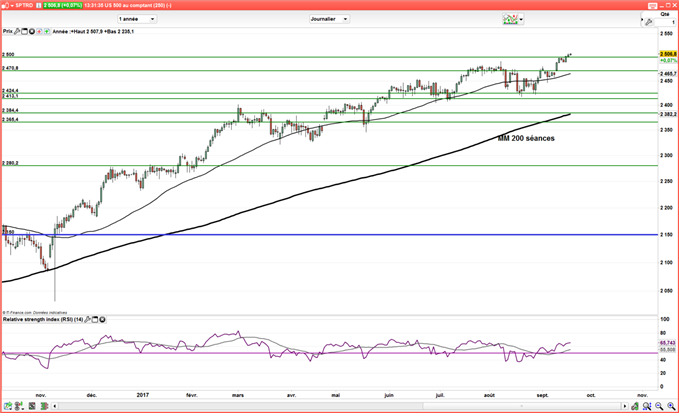The width and height of the screenshot is (679, 413).
Task: Click the 2 150 price axis label
Action: [x=667, y=235]
